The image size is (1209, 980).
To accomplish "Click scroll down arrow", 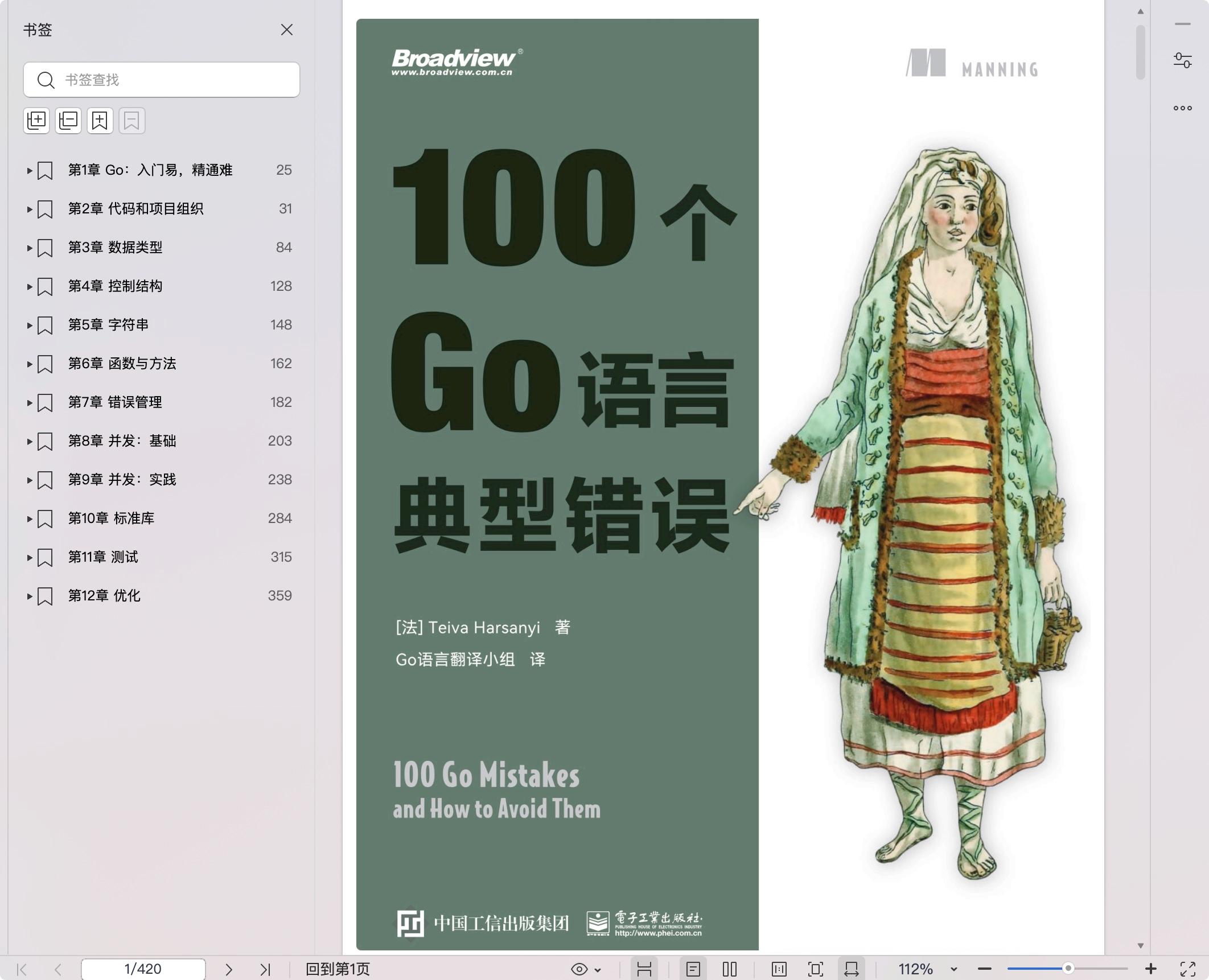I will point(1140,946).
